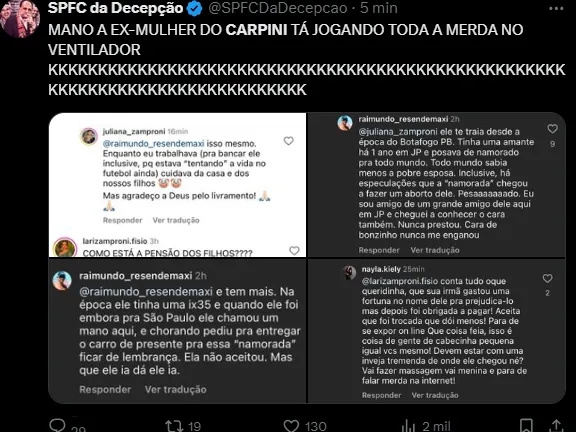This screenshot has height=432, width=576.
Task: Open SPFC da Decepção profile avatar
Action: pos(19,18)
